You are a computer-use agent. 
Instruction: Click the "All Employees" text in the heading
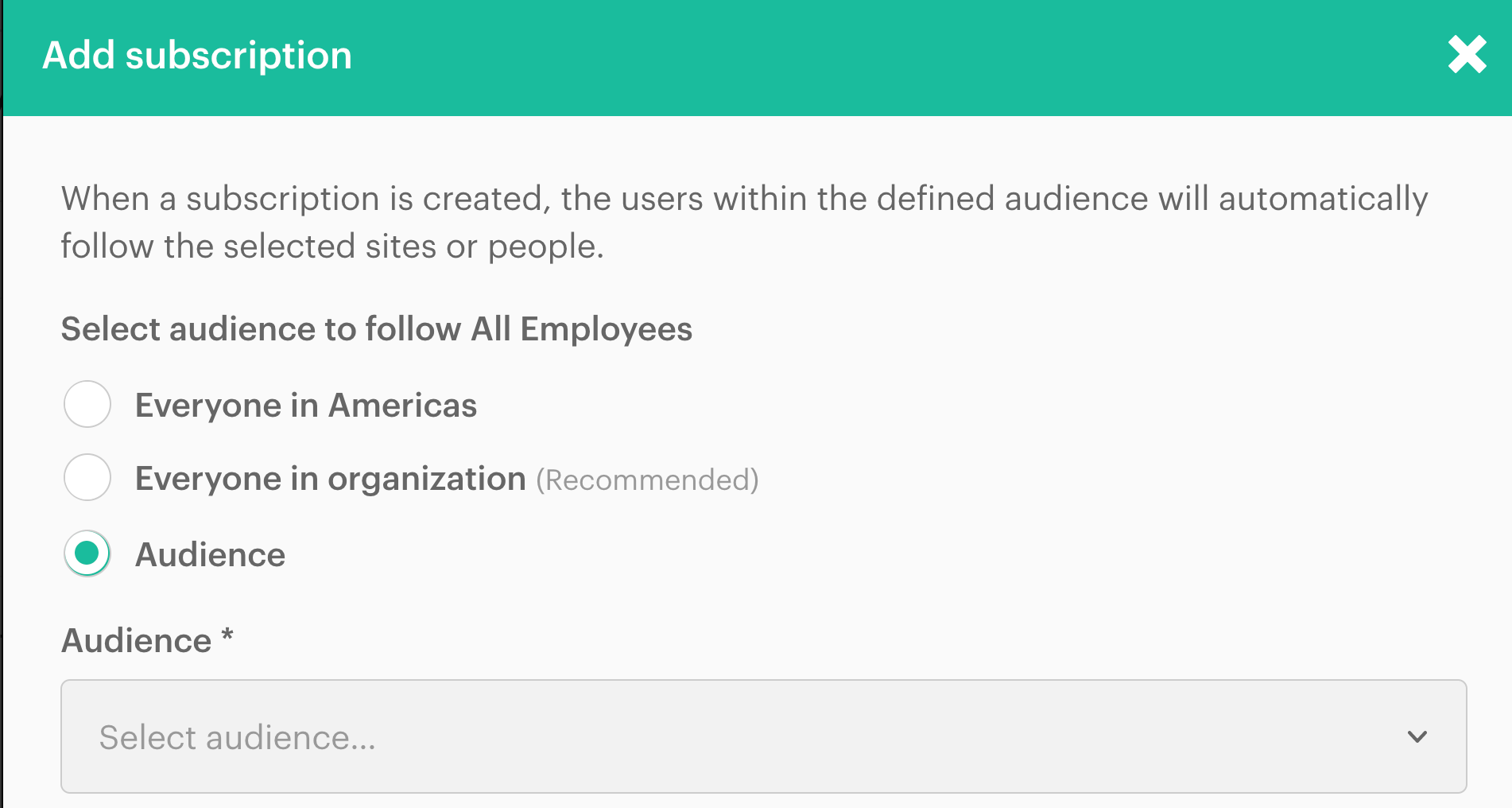click(582, 329)
